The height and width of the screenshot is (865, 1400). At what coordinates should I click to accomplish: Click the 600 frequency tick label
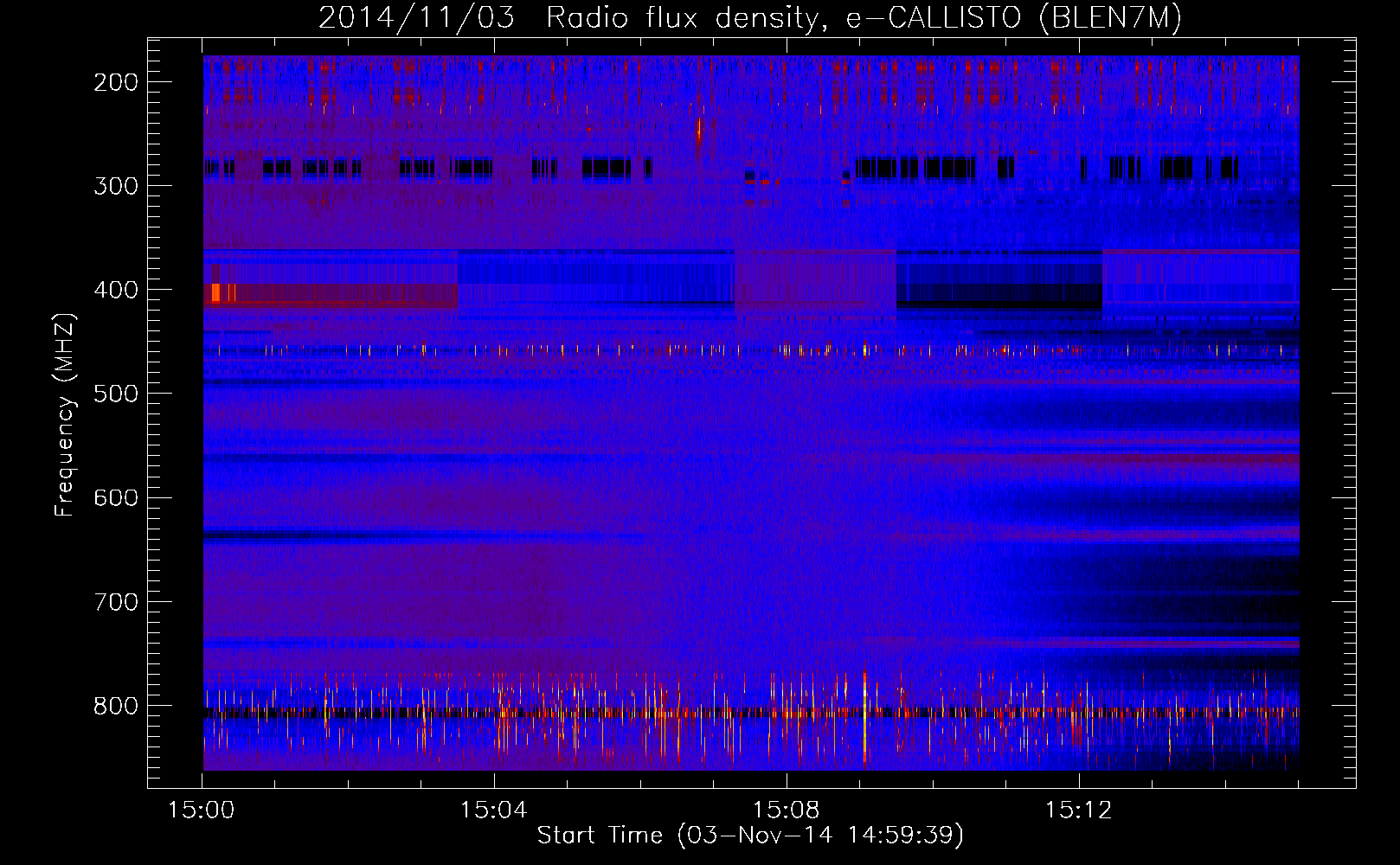[116, 497]
